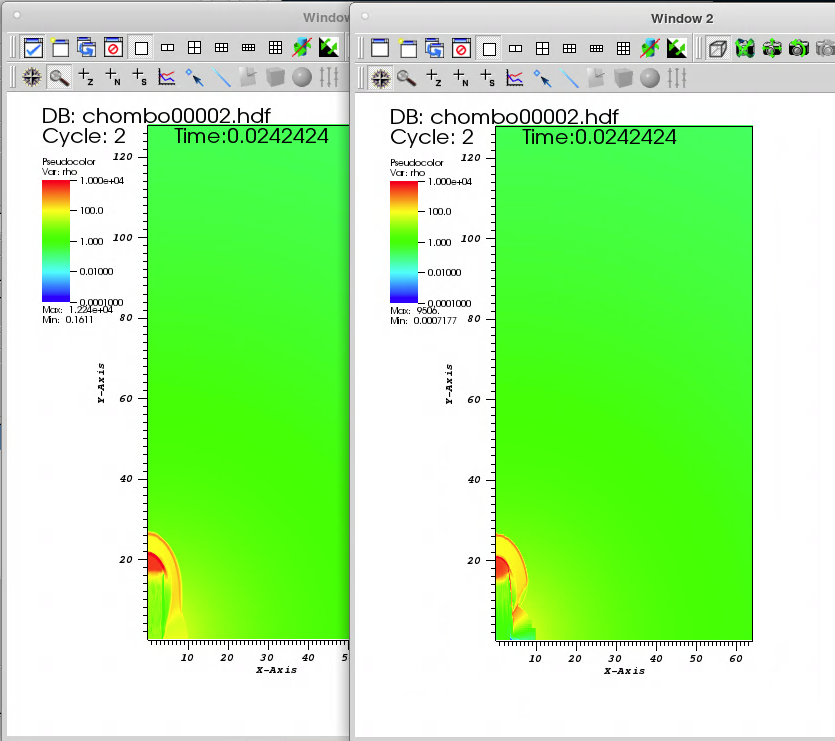
Task: Toggle perspective cube view in Window 2
Action: pyautogui.click(x=718, y=48)
